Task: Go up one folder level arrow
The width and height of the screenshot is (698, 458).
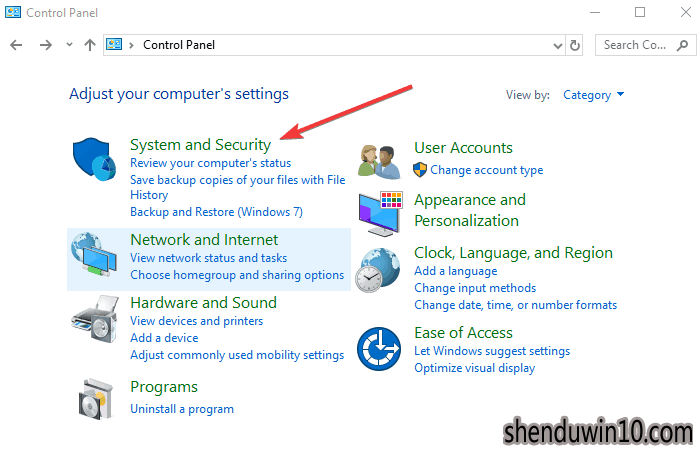Action: pyautogui.click(x=90, y=45)
